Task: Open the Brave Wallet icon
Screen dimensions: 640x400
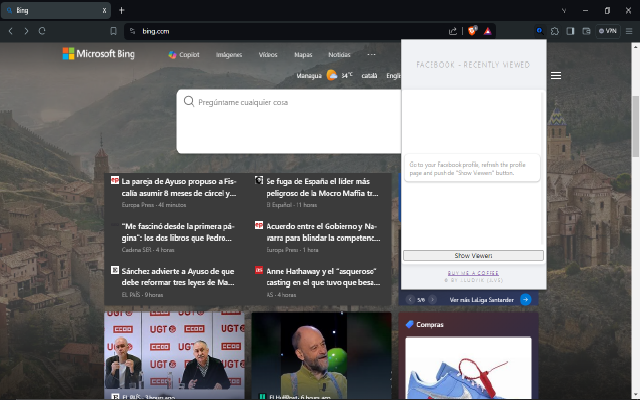Action: [586, 31]
